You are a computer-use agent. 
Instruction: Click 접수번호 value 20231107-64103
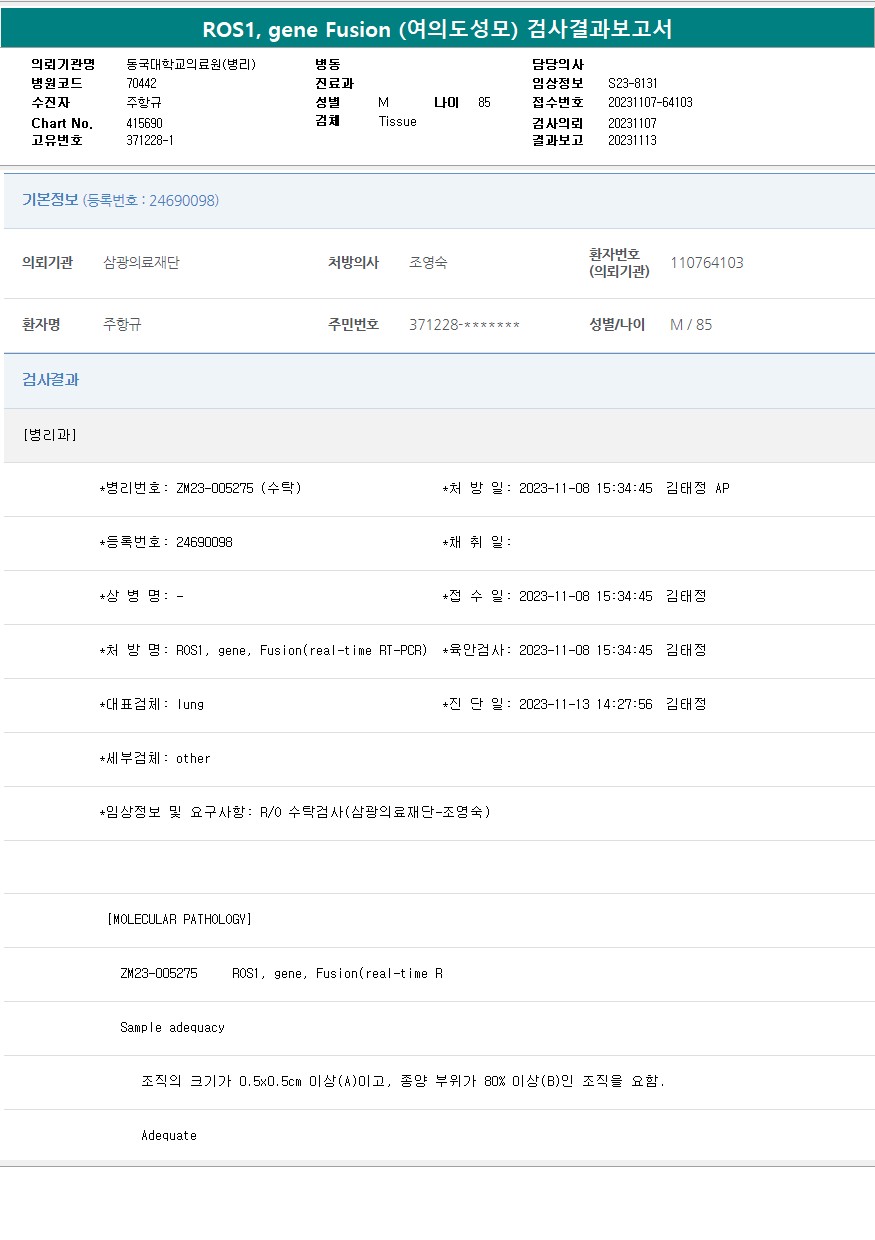pos(650,103)
